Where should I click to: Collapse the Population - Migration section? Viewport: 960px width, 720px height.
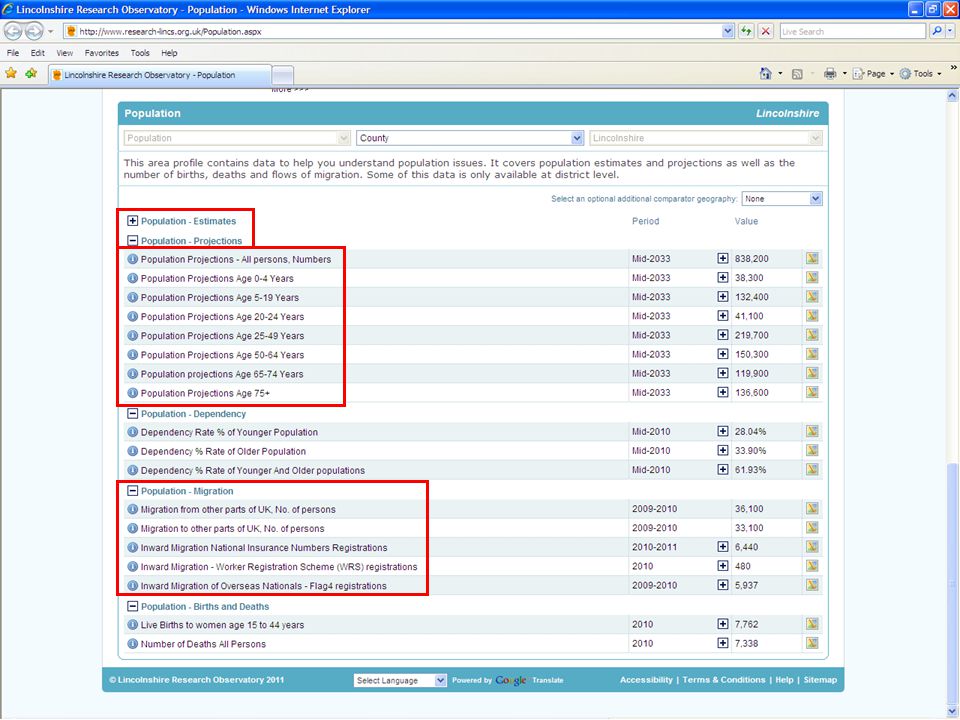pos(132,490)
